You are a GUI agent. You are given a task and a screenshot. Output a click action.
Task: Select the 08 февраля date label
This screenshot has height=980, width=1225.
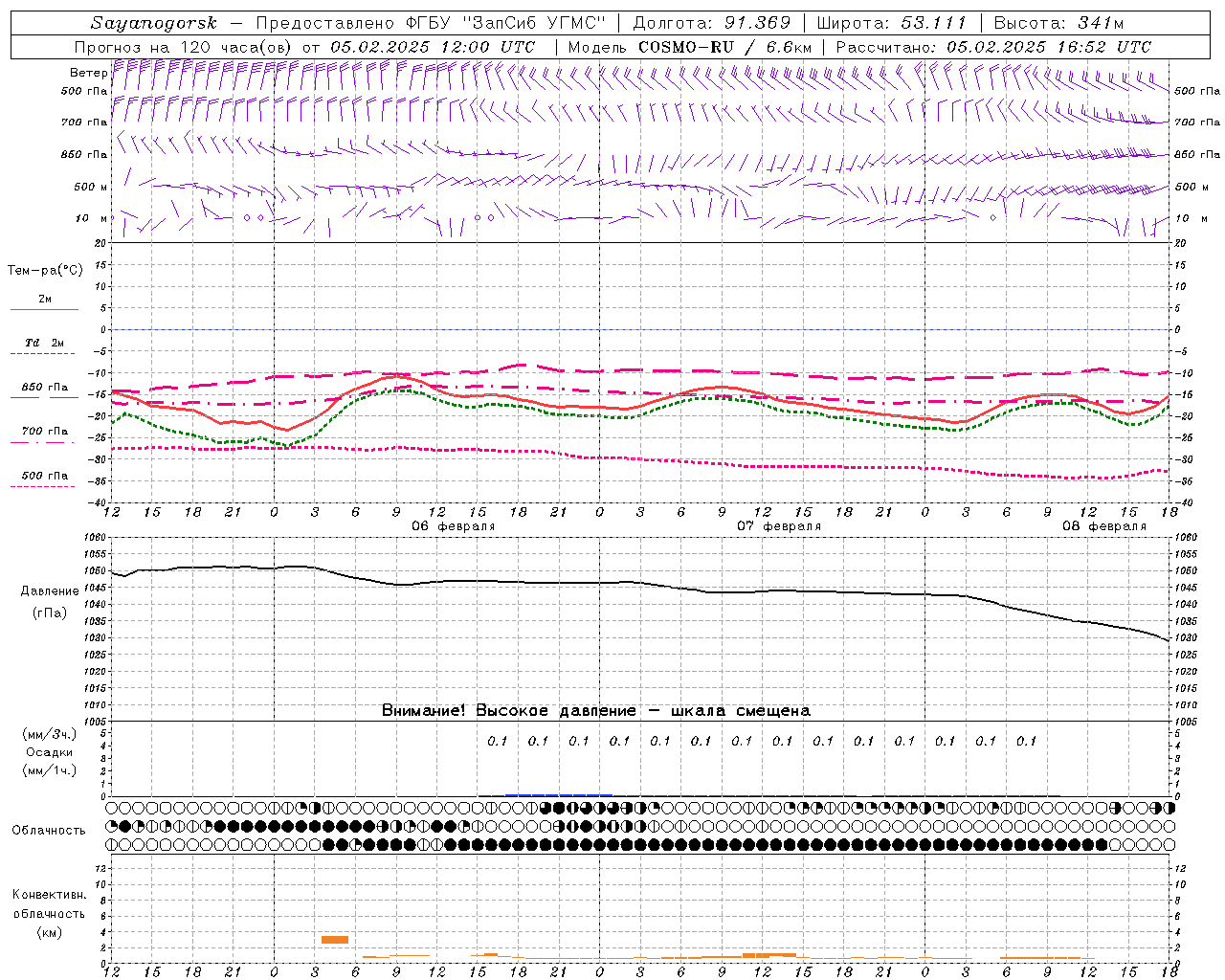pos(1104,526)
